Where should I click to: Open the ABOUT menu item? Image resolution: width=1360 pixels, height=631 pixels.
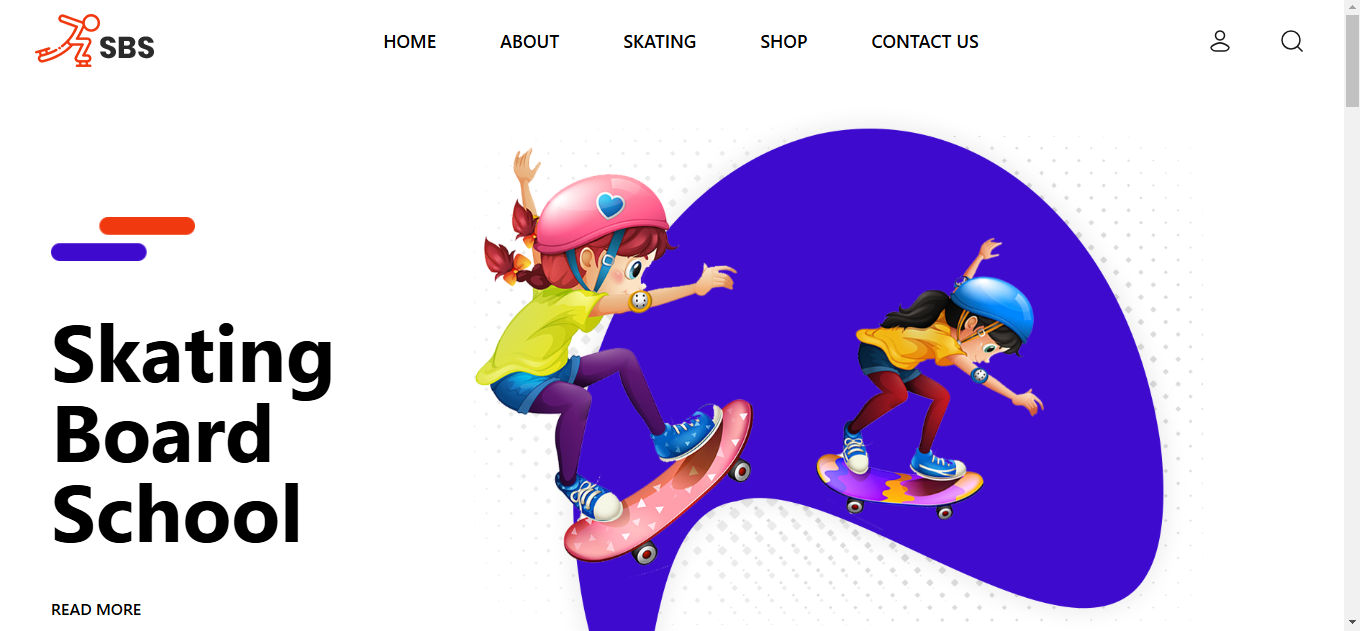(x=530, y=42)
